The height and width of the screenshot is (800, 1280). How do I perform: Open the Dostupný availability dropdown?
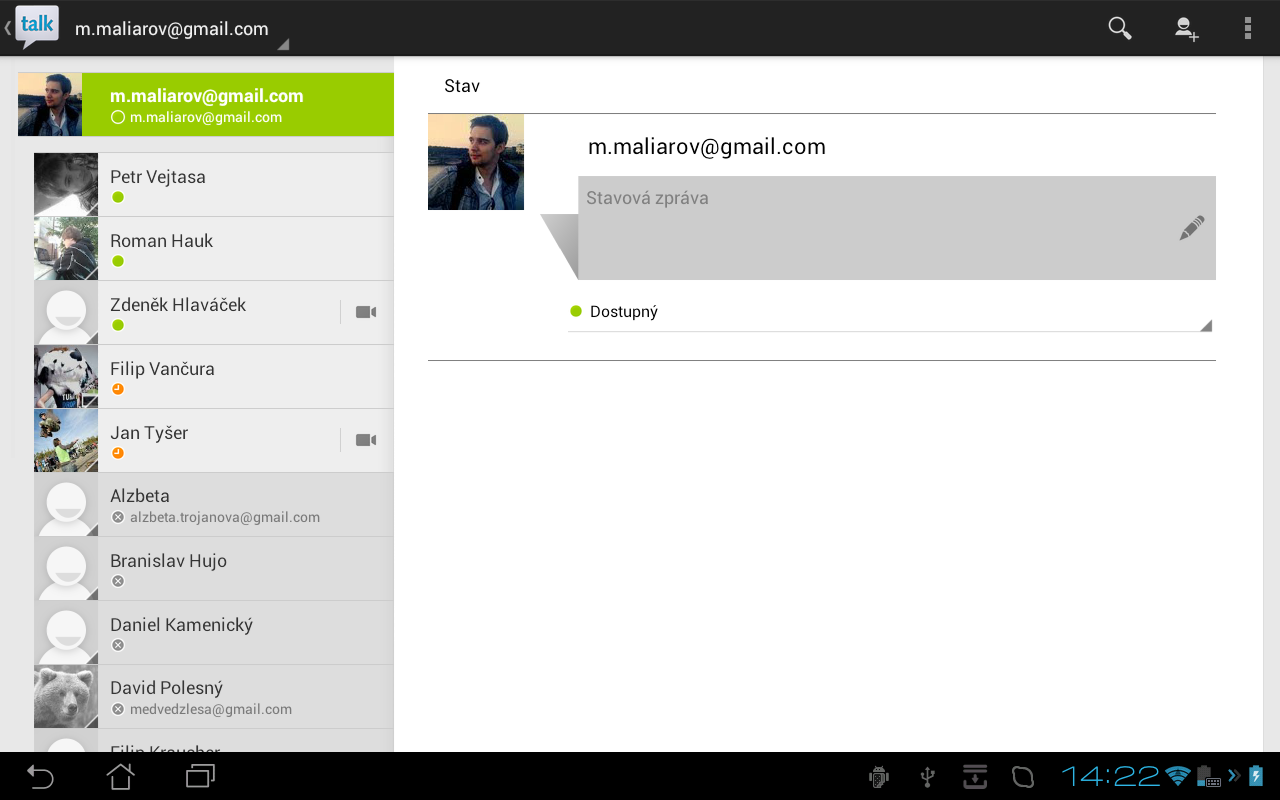(890, 311)
